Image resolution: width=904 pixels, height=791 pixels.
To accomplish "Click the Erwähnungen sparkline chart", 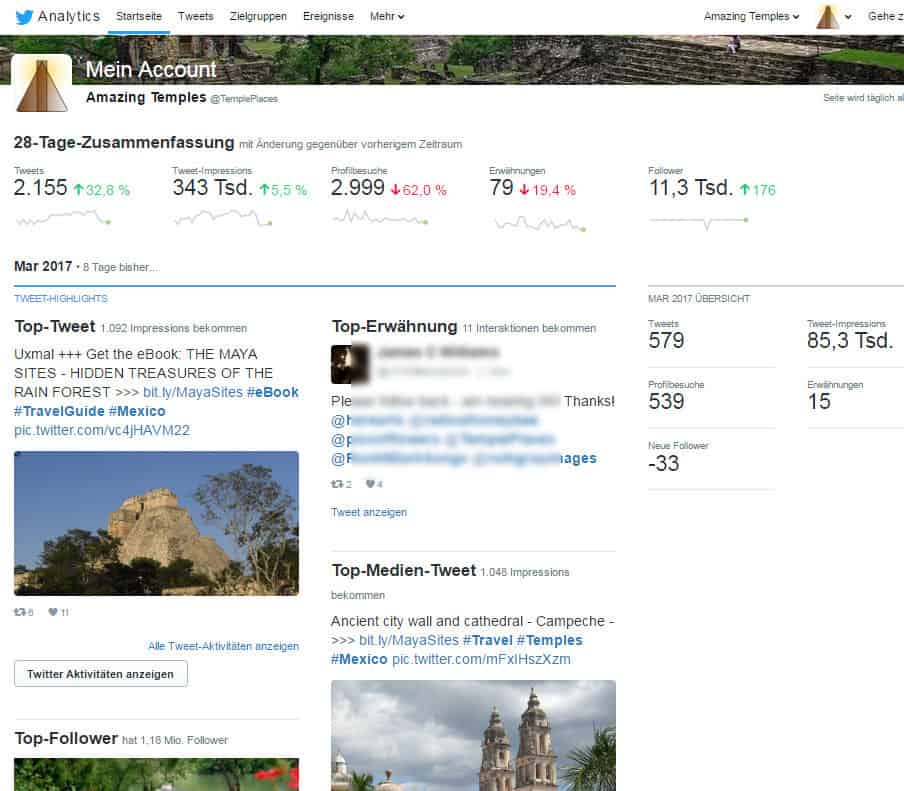I will (x=540, y=223).
